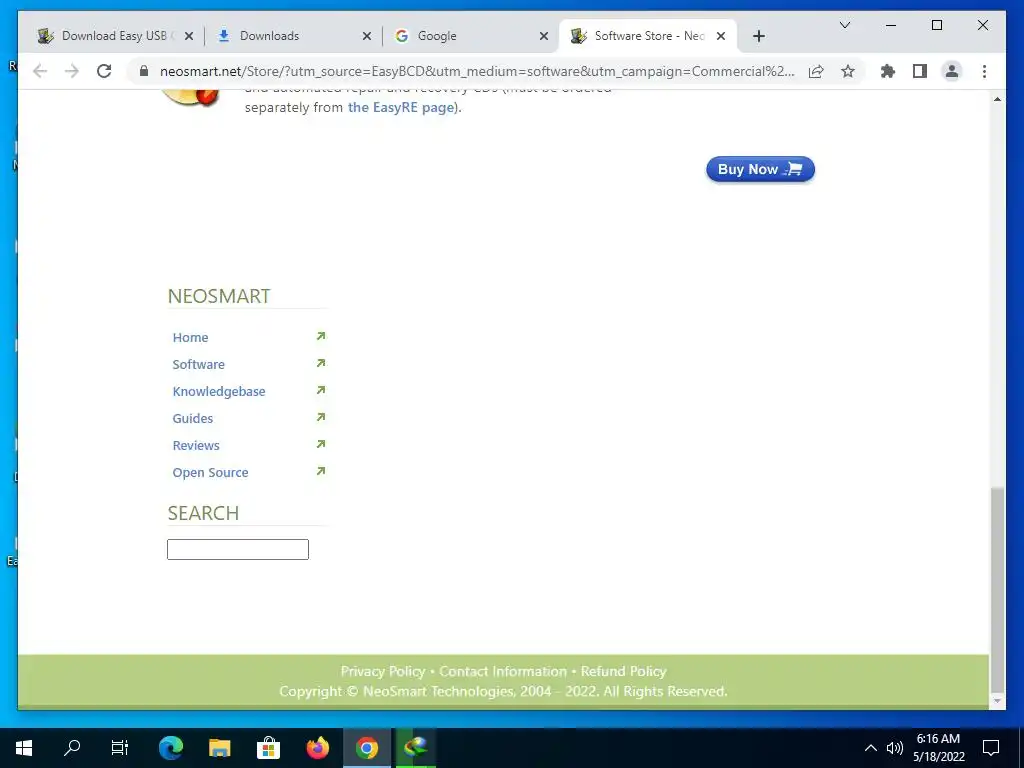Screen dimensions: 1024x768
Task: Click arrow icon beside Open Source
Action: point(321,471)
